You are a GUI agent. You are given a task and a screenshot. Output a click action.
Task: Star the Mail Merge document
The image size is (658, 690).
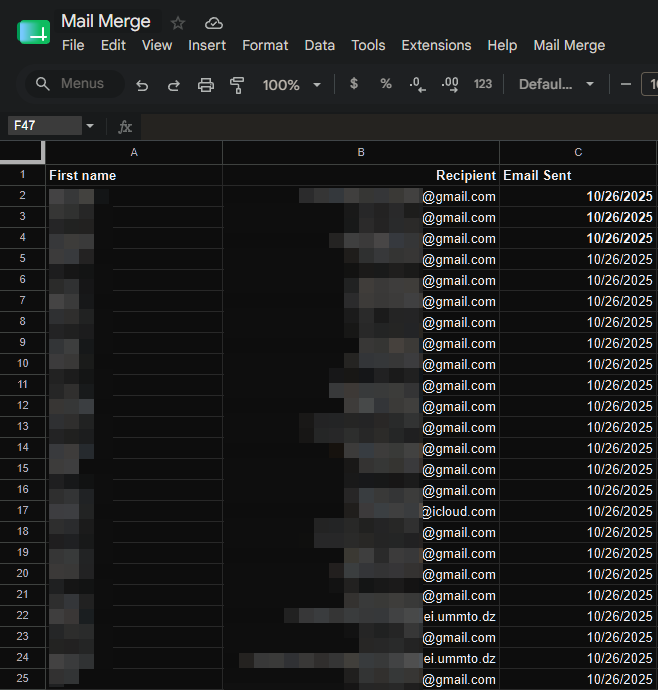178,23
